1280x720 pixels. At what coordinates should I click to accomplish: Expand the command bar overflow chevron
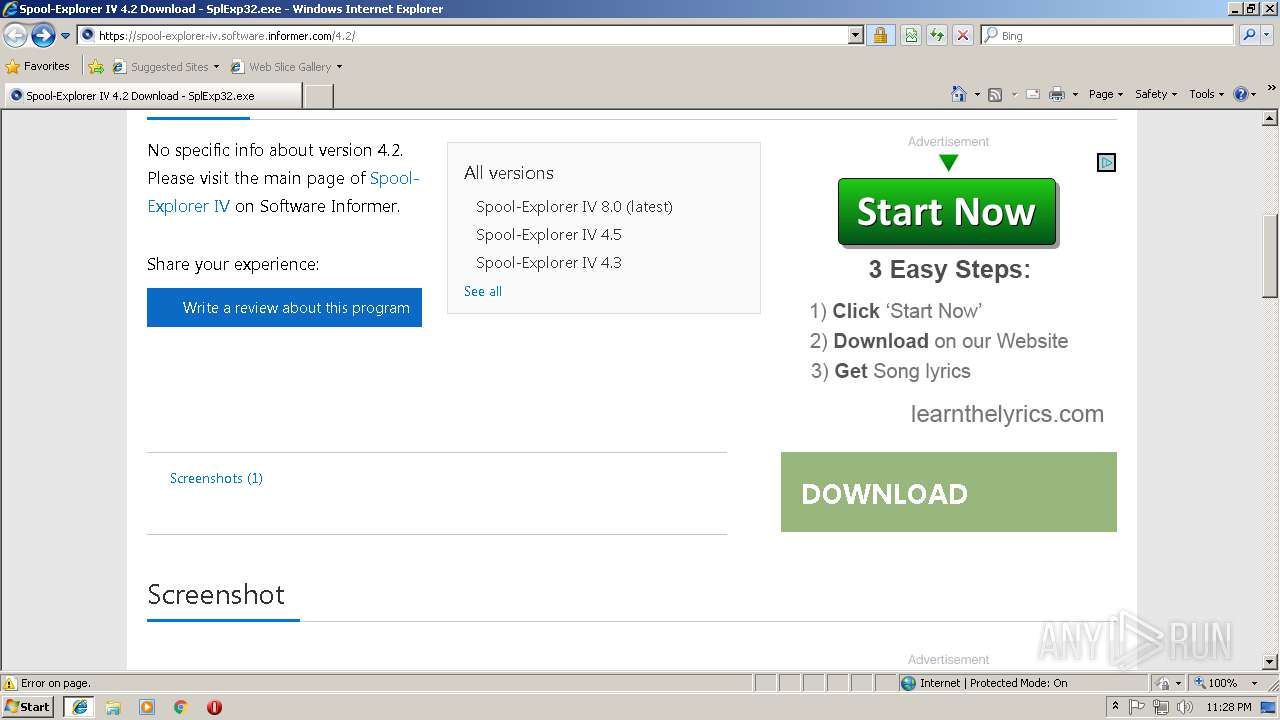pyautogui.click(x=1272, y=89)
